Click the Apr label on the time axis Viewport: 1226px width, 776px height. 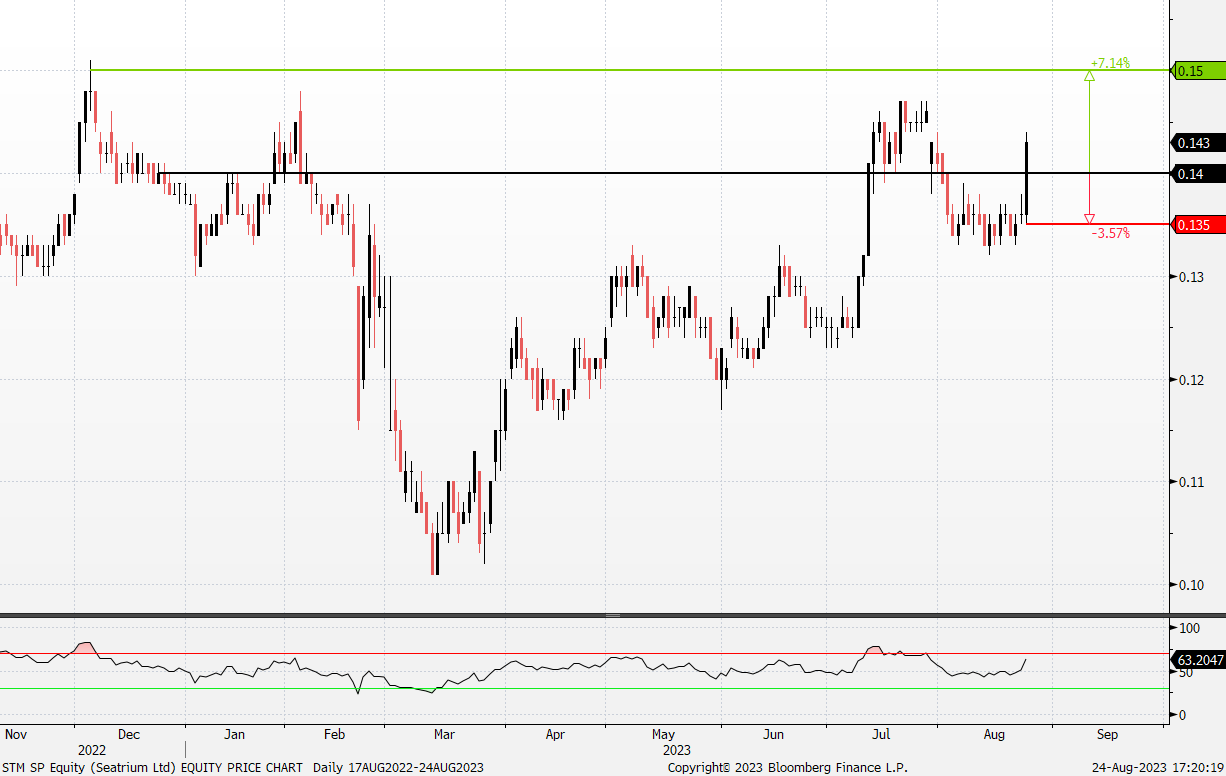(555, 734)
